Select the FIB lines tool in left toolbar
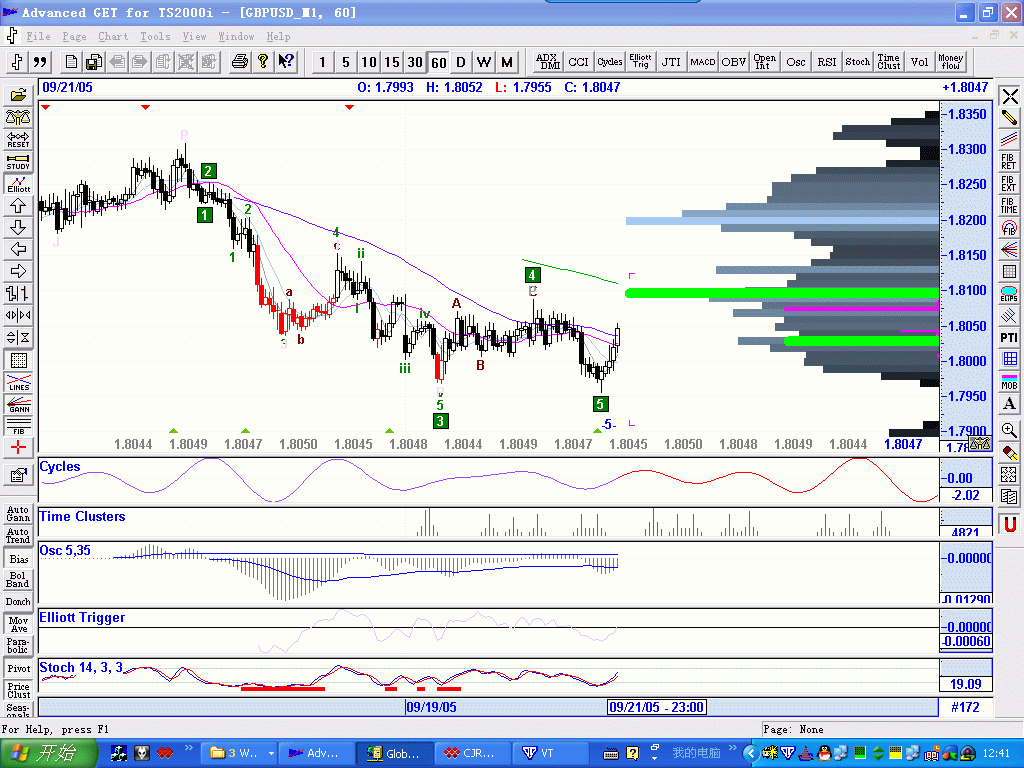1024x768 pixels. [x=18, y=426]
